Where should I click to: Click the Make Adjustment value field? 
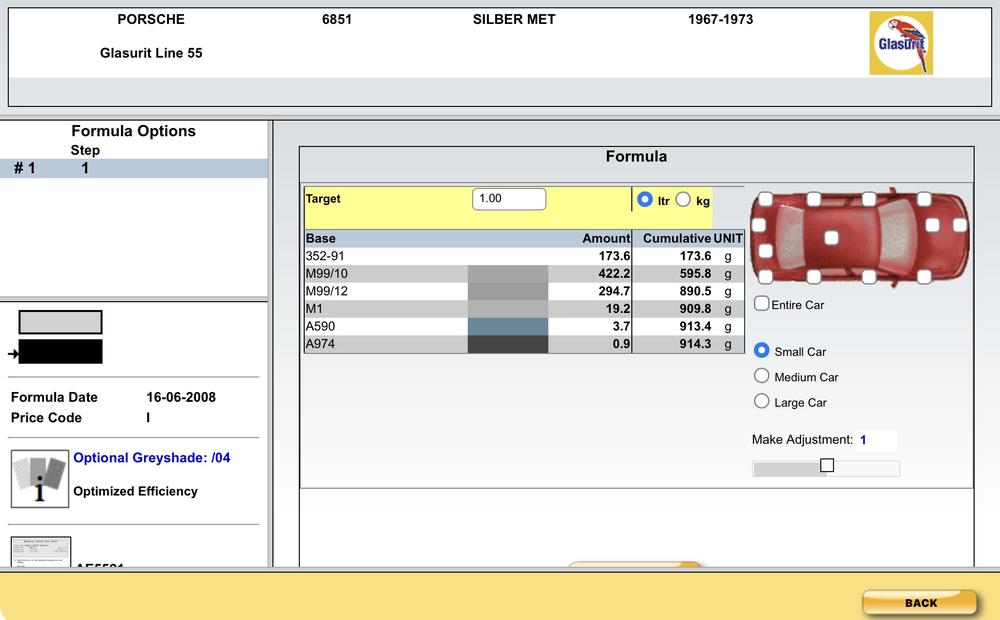click(x=877, y=440)
